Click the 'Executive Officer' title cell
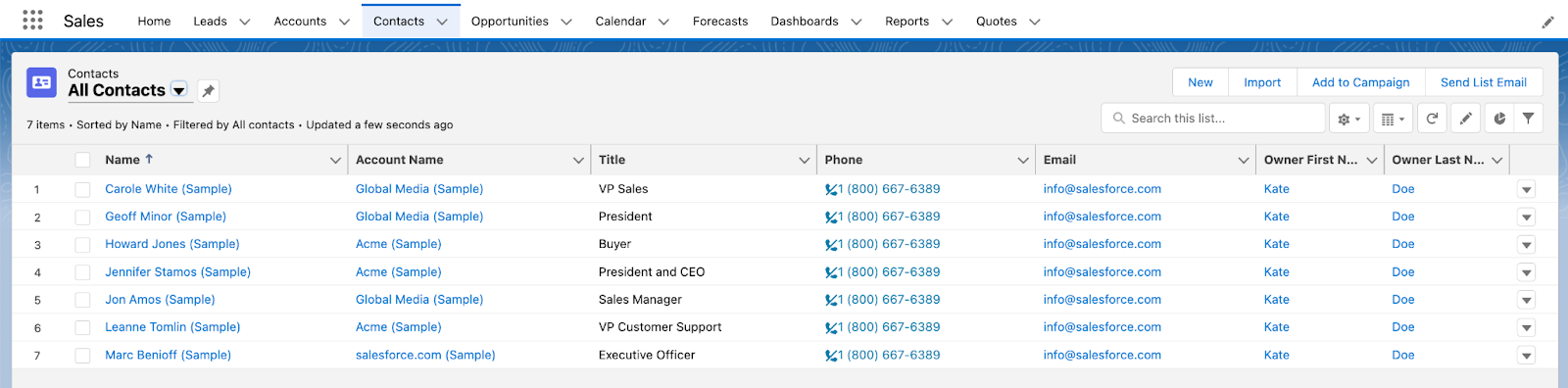The image size is (1568, 388). (x=647, y=356)
